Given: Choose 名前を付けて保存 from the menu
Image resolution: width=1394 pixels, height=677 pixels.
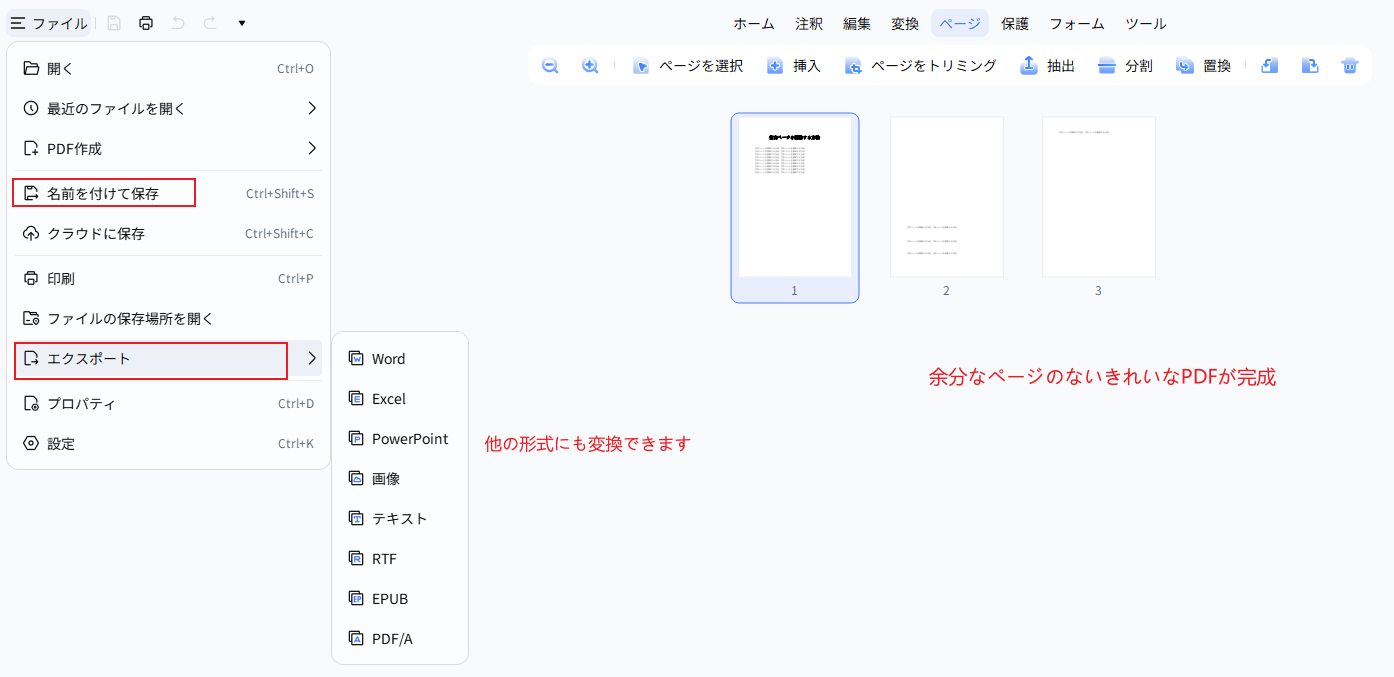Looking at the screenshot, I should click(104, 192).
